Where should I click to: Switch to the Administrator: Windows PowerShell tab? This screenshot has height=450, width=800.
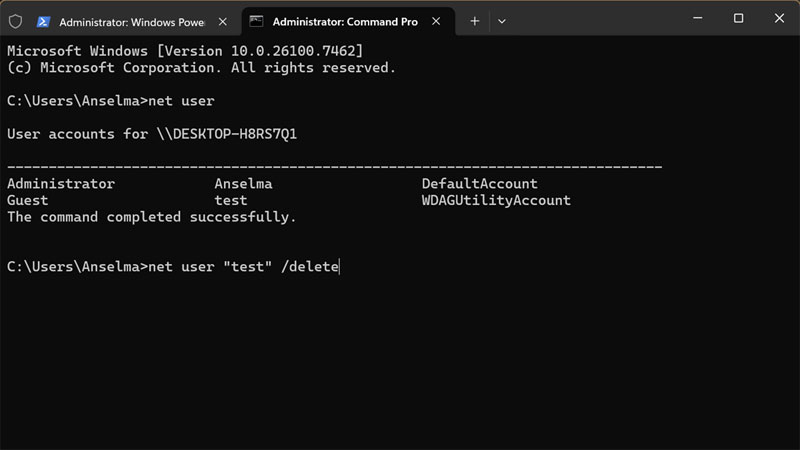(x=130, y=20)
